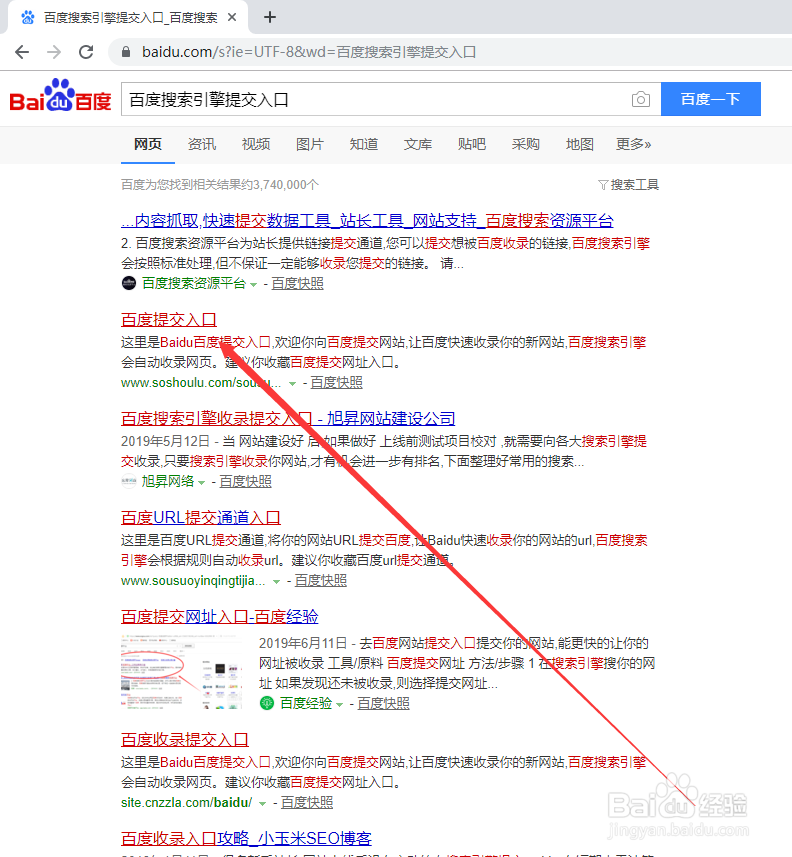
Task: Open 搜索工具 search tools
Action: [x=634, y=185]
